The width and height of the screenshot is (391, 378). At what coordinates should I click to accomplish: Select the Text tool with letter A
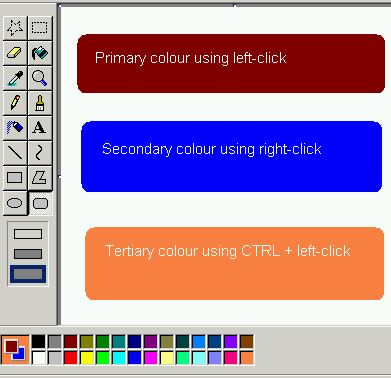click(x=40, y=128)
